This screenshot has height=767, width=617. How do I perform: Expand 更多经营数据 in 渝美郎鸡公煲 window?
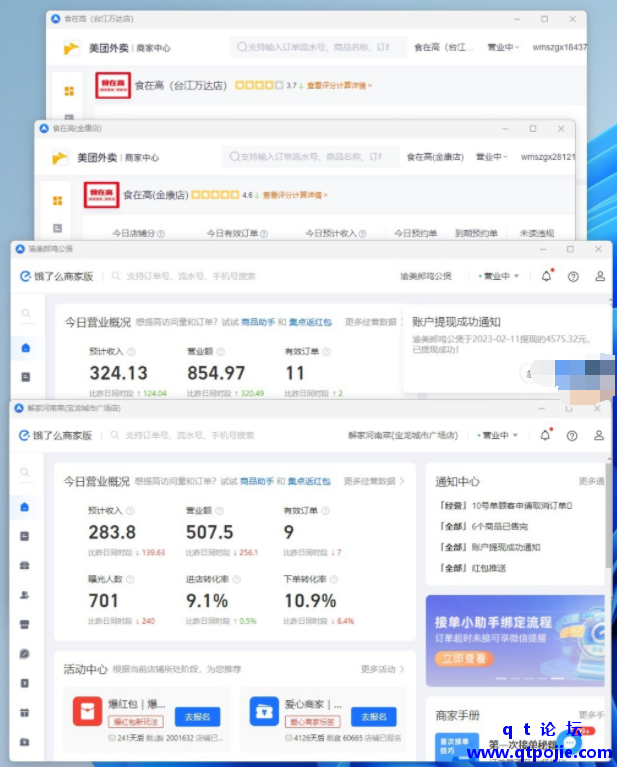pos(373,322)
